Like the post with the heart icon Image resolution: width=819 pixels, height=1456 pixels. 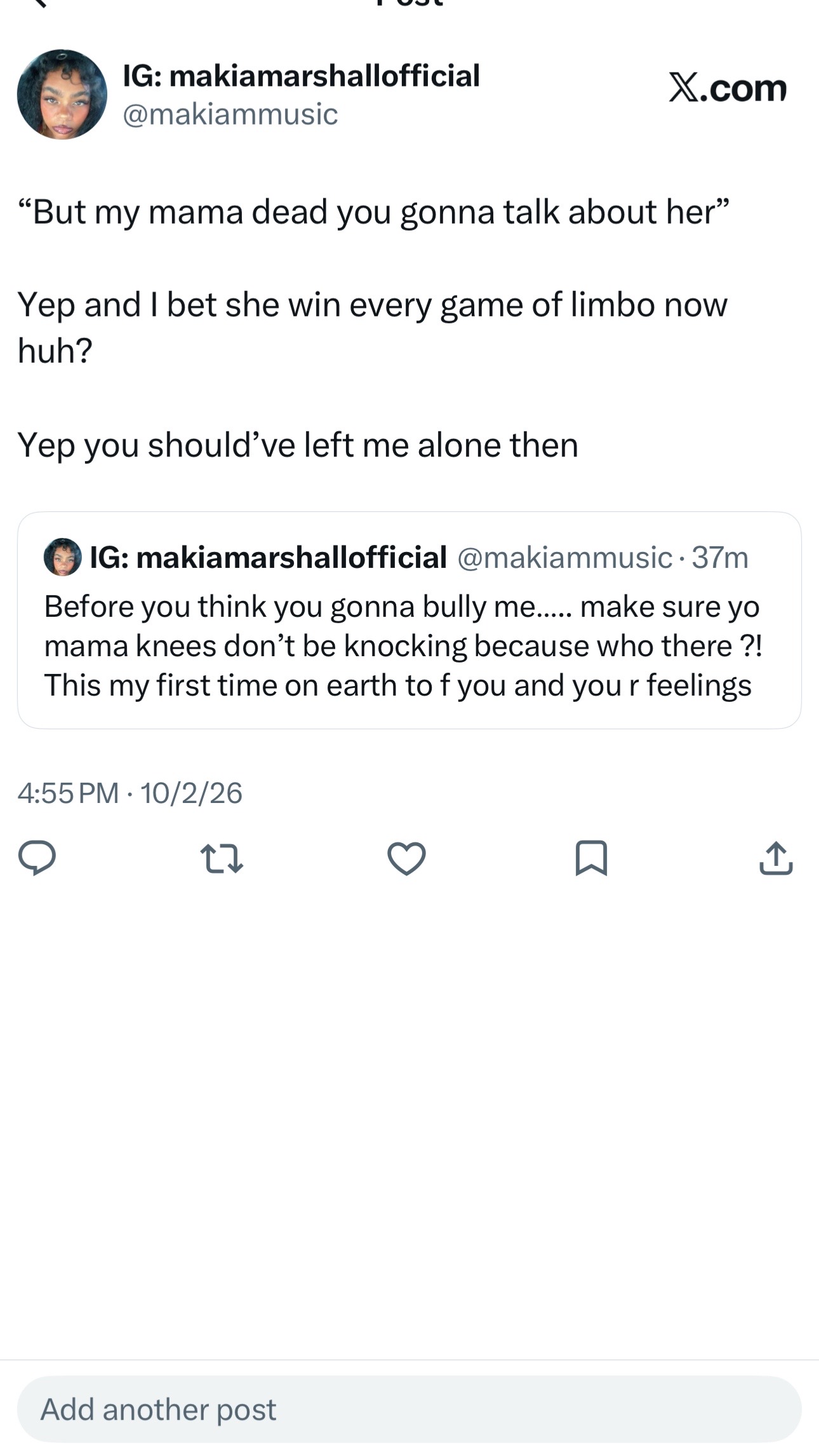point(406,858)
